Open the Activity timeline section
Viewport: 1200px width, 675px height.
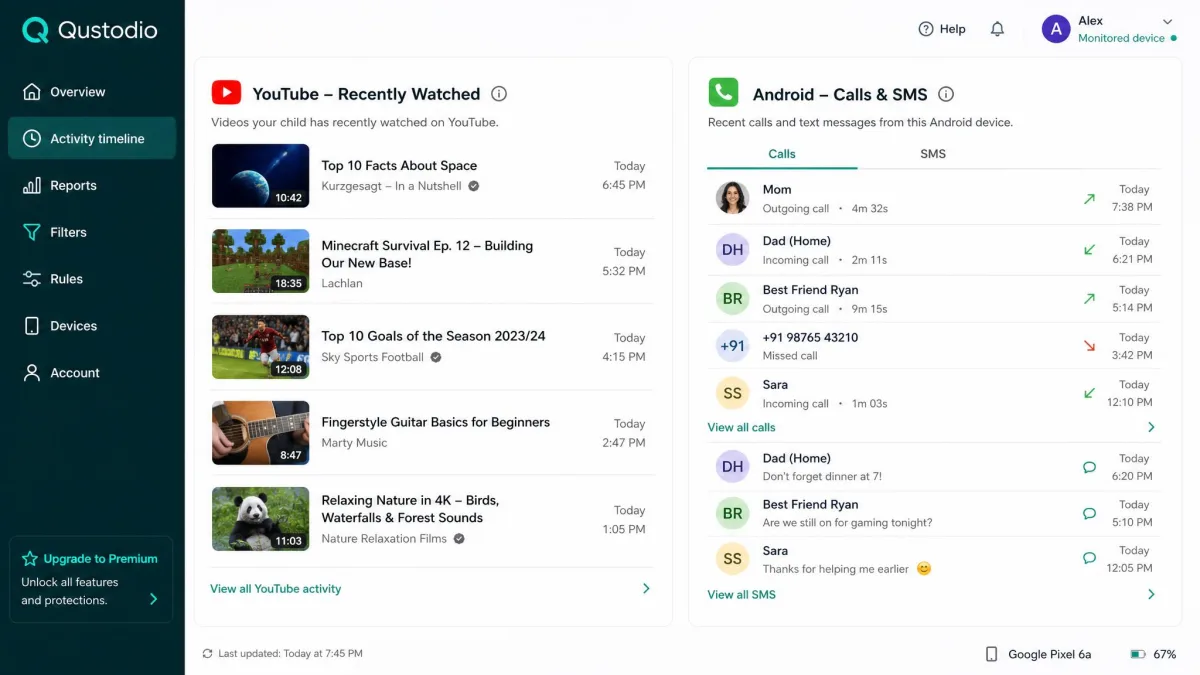coord(92,139)
